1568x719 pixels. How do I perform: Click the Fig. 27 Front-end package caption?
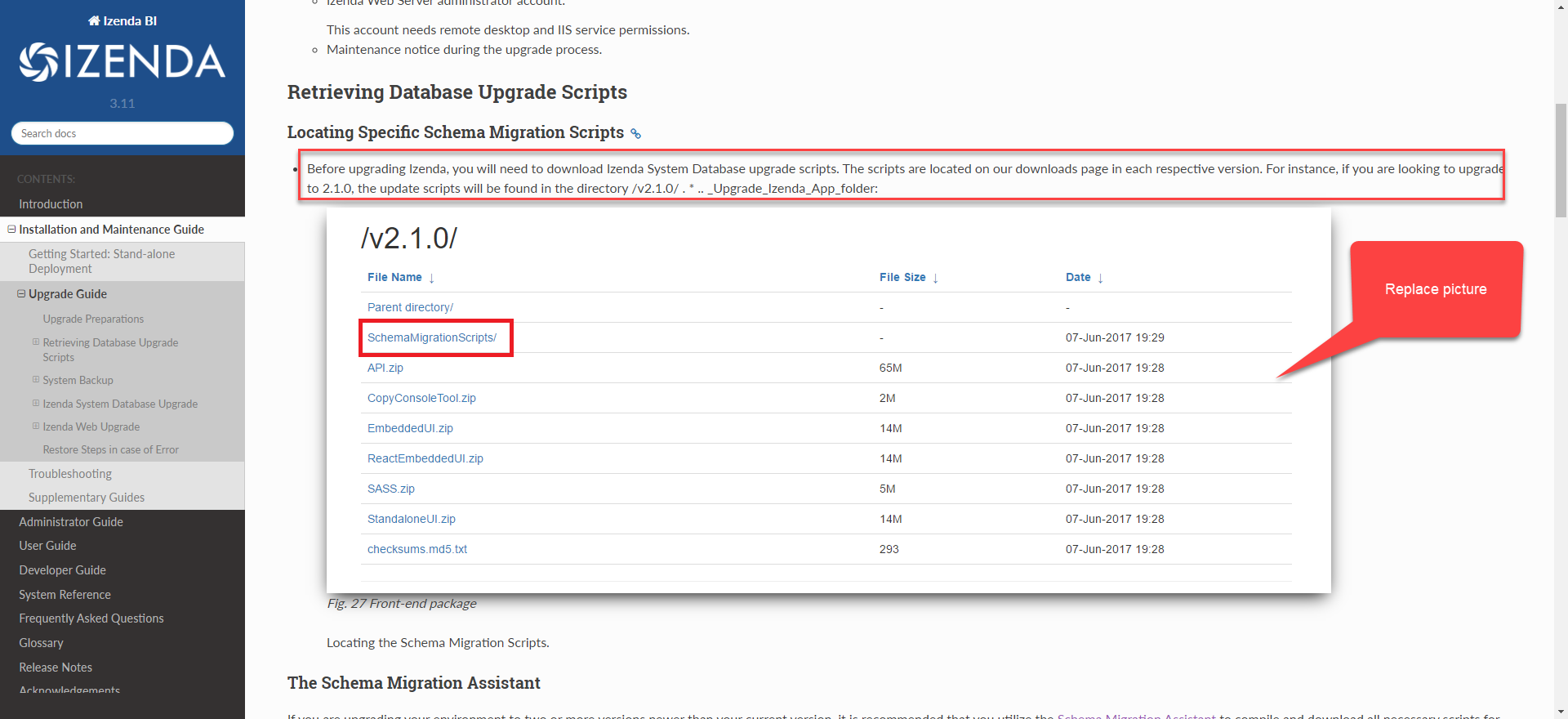[x=402, y=604]
